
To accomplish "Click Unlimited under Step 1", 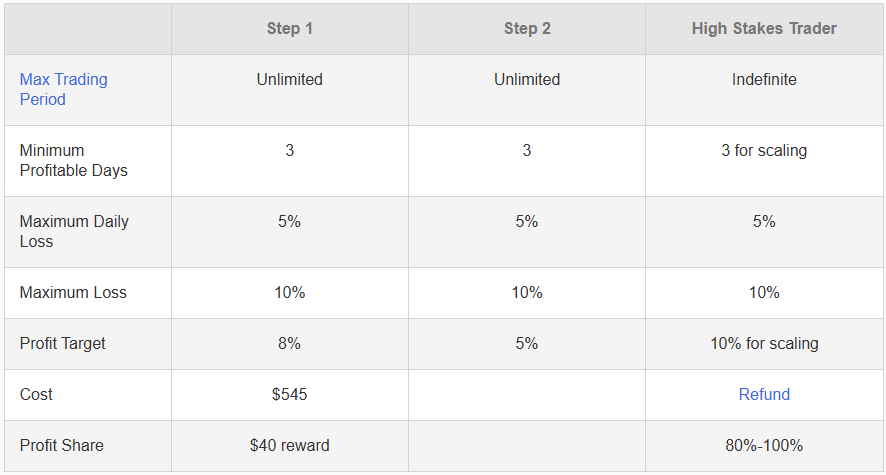I will (290, 79).
